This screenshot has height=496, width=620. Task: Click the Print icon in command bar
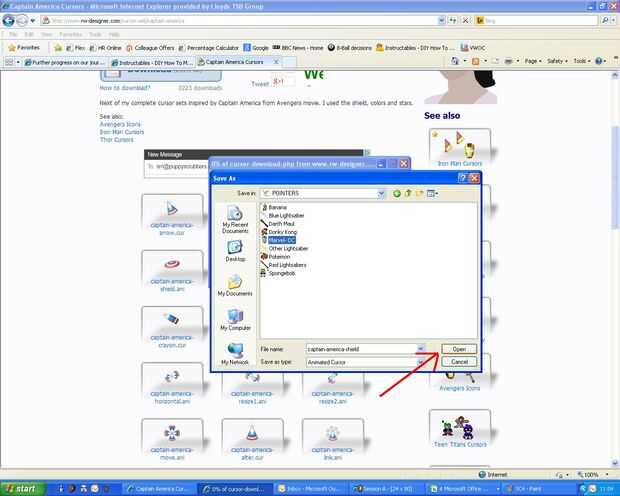(x=509, y=61)
